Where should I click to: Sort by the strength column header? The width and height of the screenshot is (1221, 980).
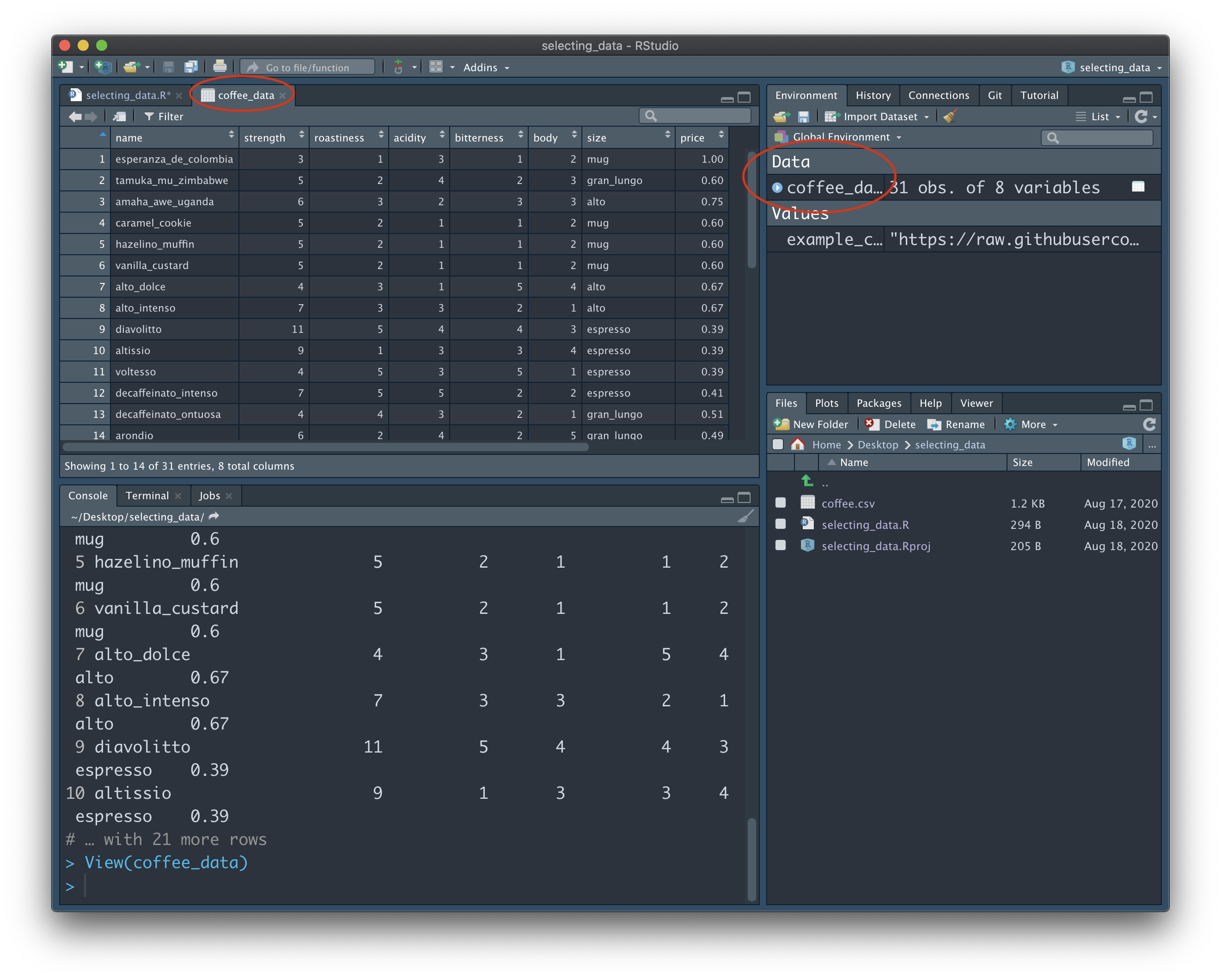point(274,137)
